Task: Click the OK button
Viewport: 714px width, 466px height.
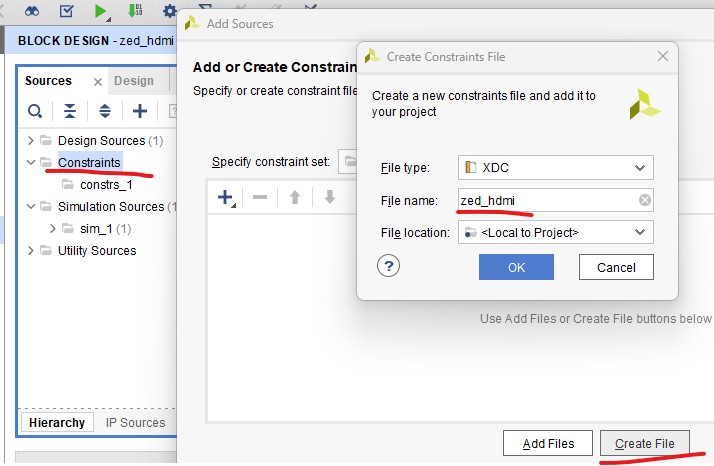Action: [x=516, y=267]
